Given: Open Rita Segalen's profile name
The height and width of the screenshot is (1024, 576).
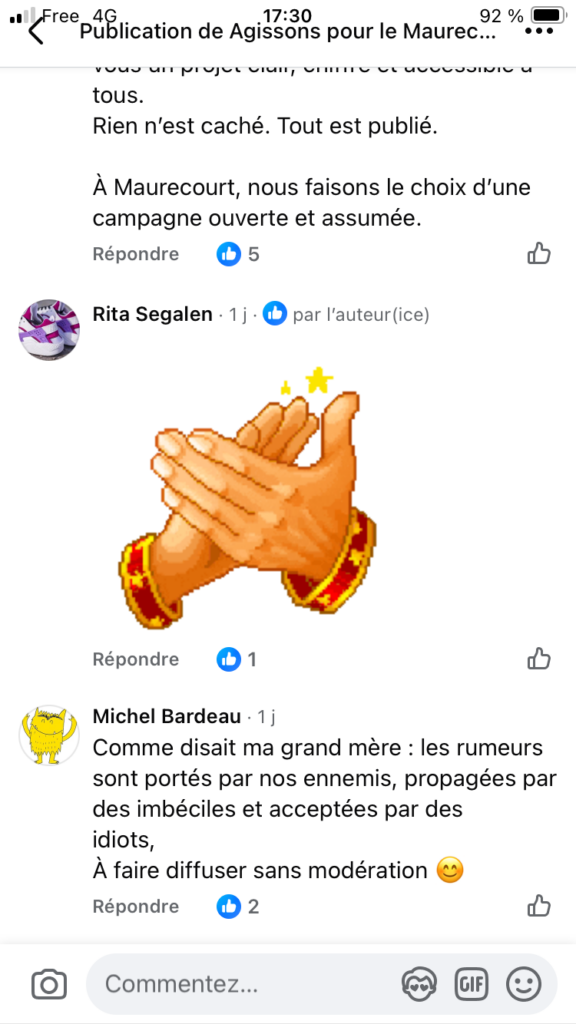Looking at the screenshot, I should pyautogui.click(x=153, y=315).
